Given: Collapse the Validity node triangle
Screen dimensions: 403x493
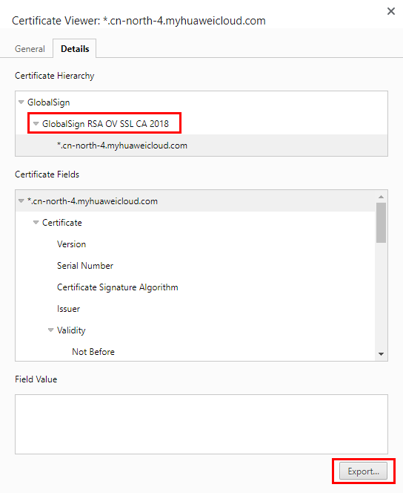Looking at the screenshot, I should (51, 330).
